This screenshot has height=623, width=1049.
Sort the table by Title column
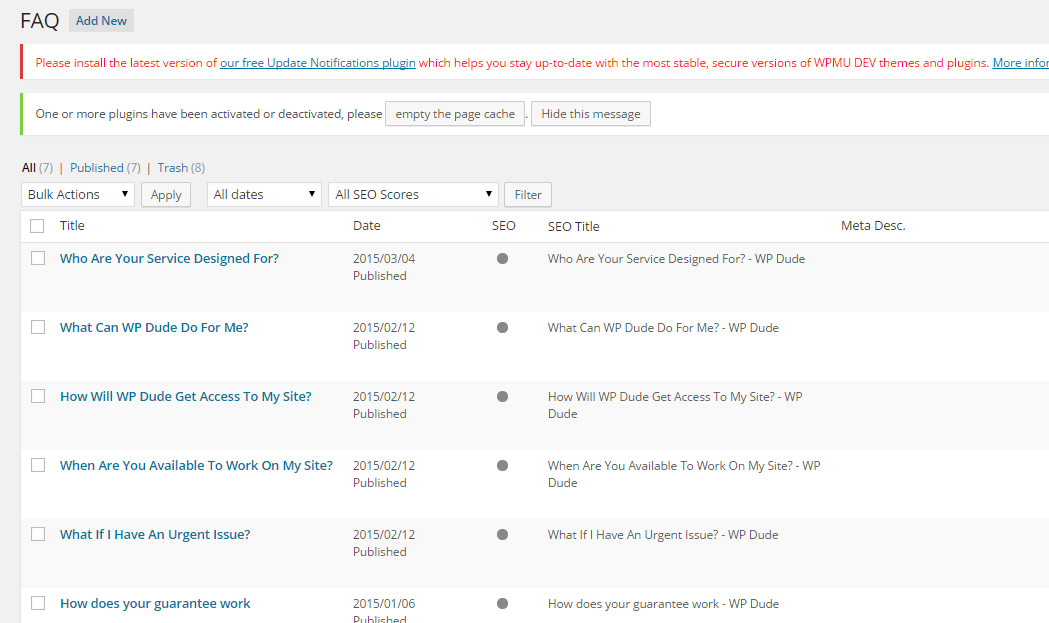tap(72, 226)
